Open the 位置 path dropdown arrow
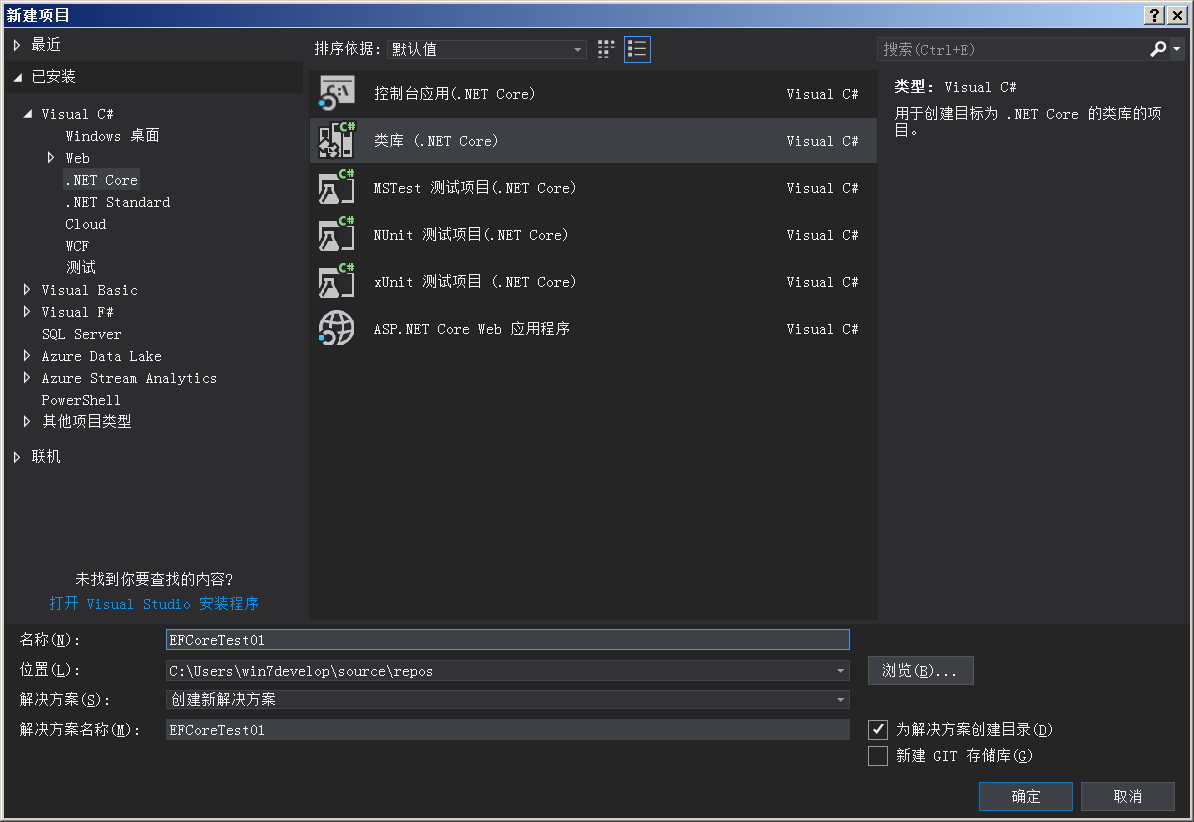The image size is (1194, 822). [840, 670]
